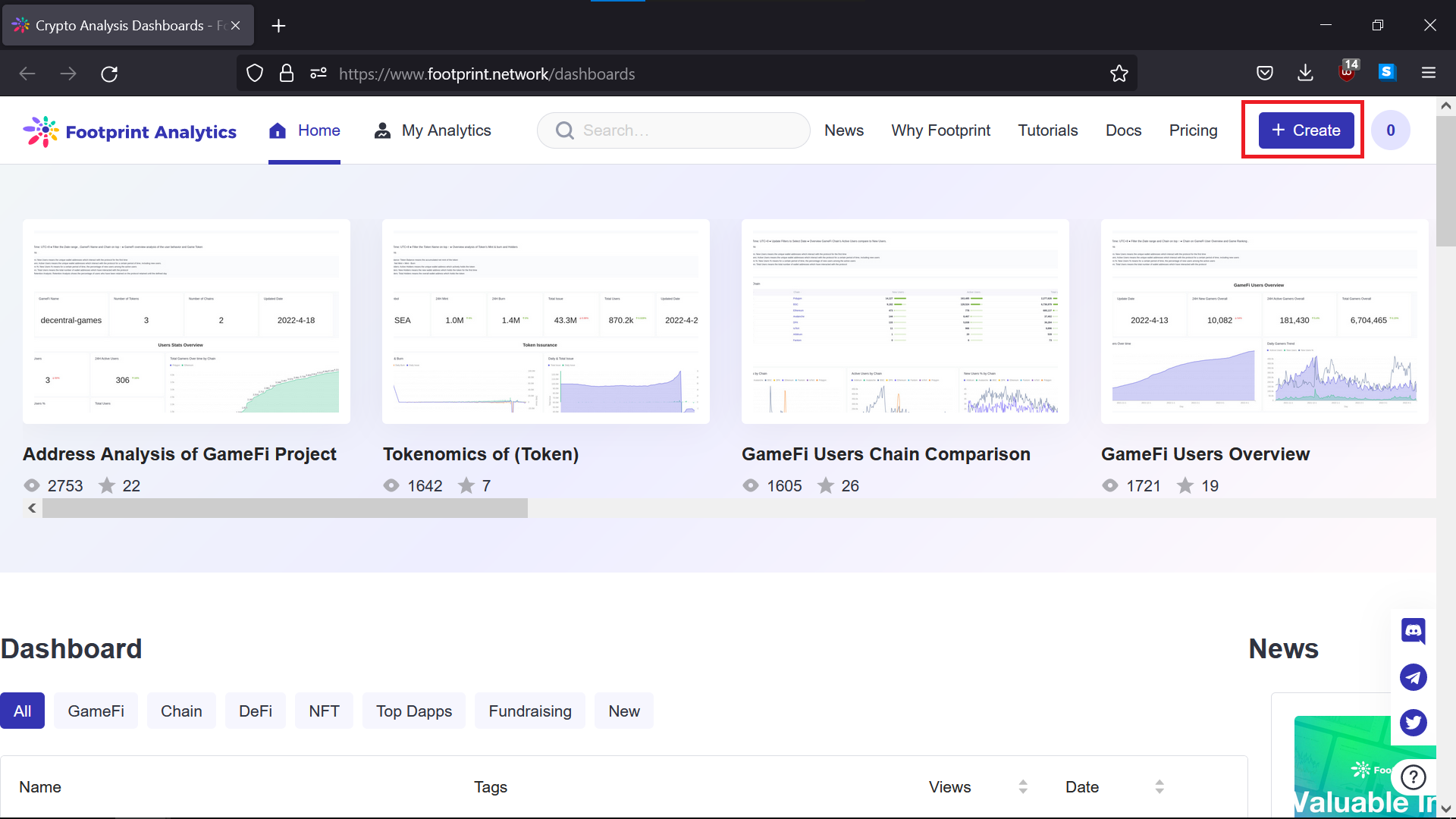Open GameFi Users Overview thumbnail

point(1265,322)
